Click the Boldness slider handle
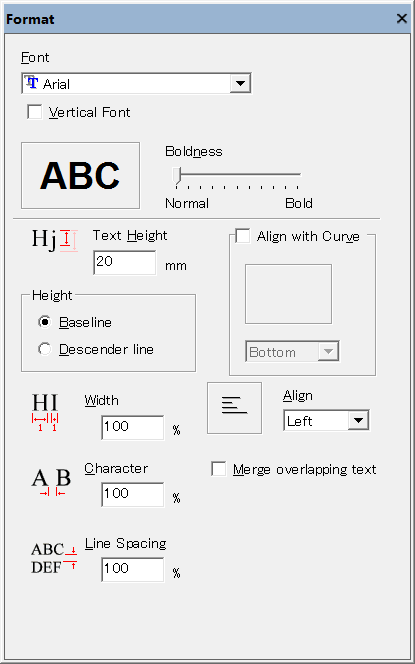The height and width of the screenshot is (664, 415). click(177, 175)
